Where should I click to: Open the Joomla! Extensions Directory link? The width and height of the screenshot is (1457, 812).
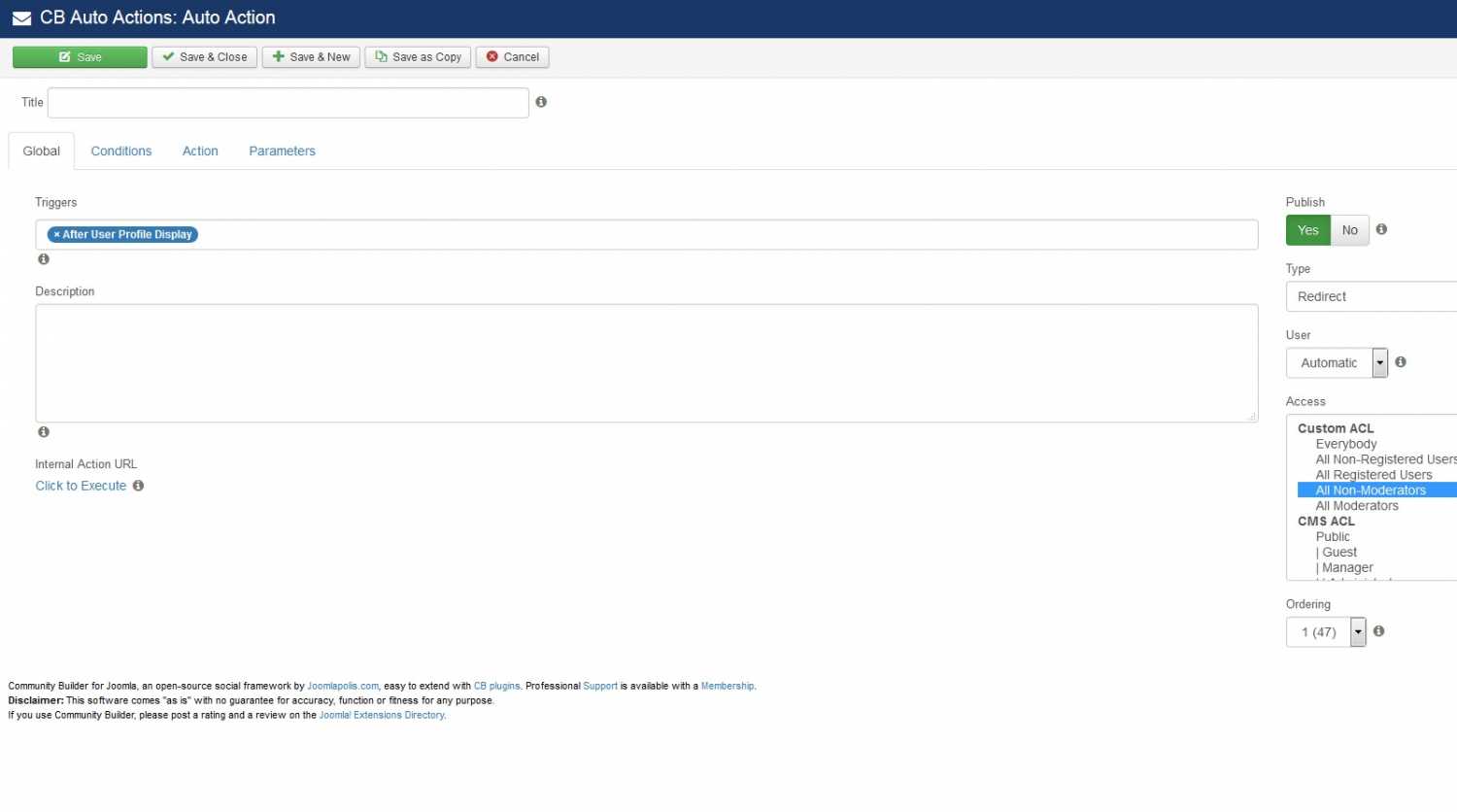(x=382, y=715)
